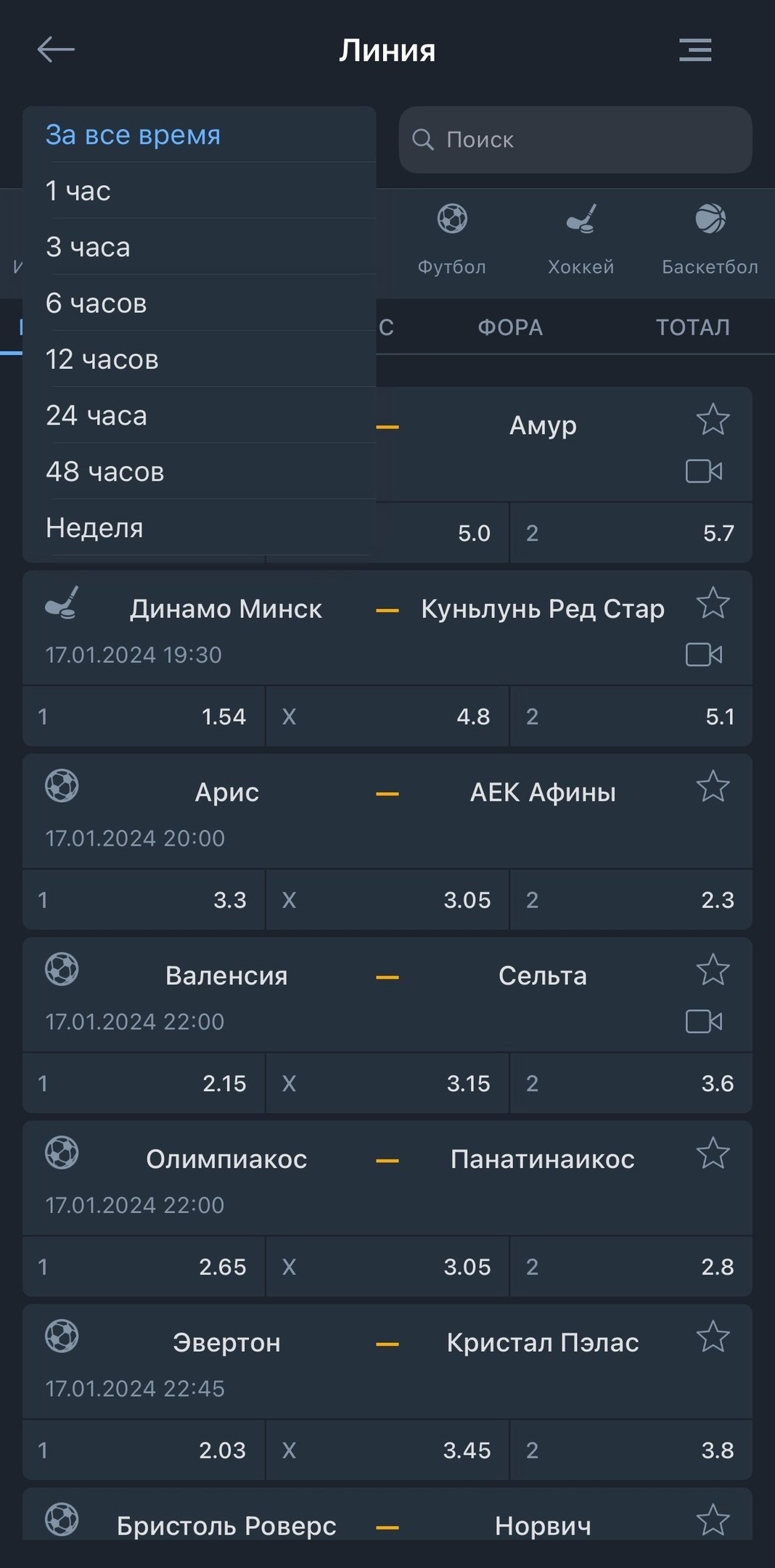This screenshot has width=775, height=1568.
Task: Pick draw odds 3.15 for Валенсия – Сельта
Action: (x=387, y=1083)
